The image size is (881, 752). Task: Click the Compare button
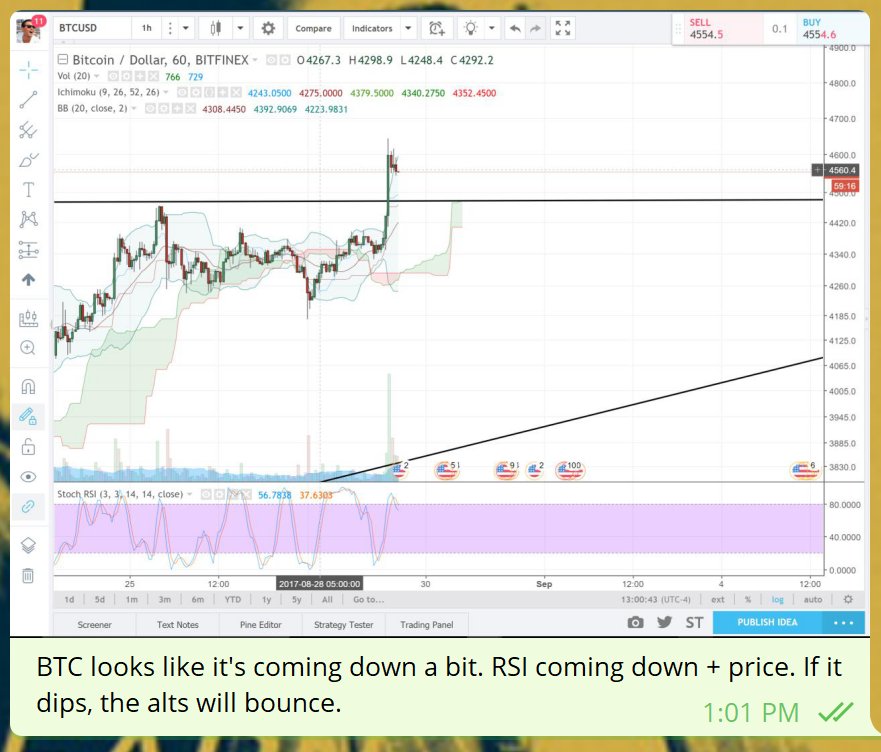pos(314,28)
